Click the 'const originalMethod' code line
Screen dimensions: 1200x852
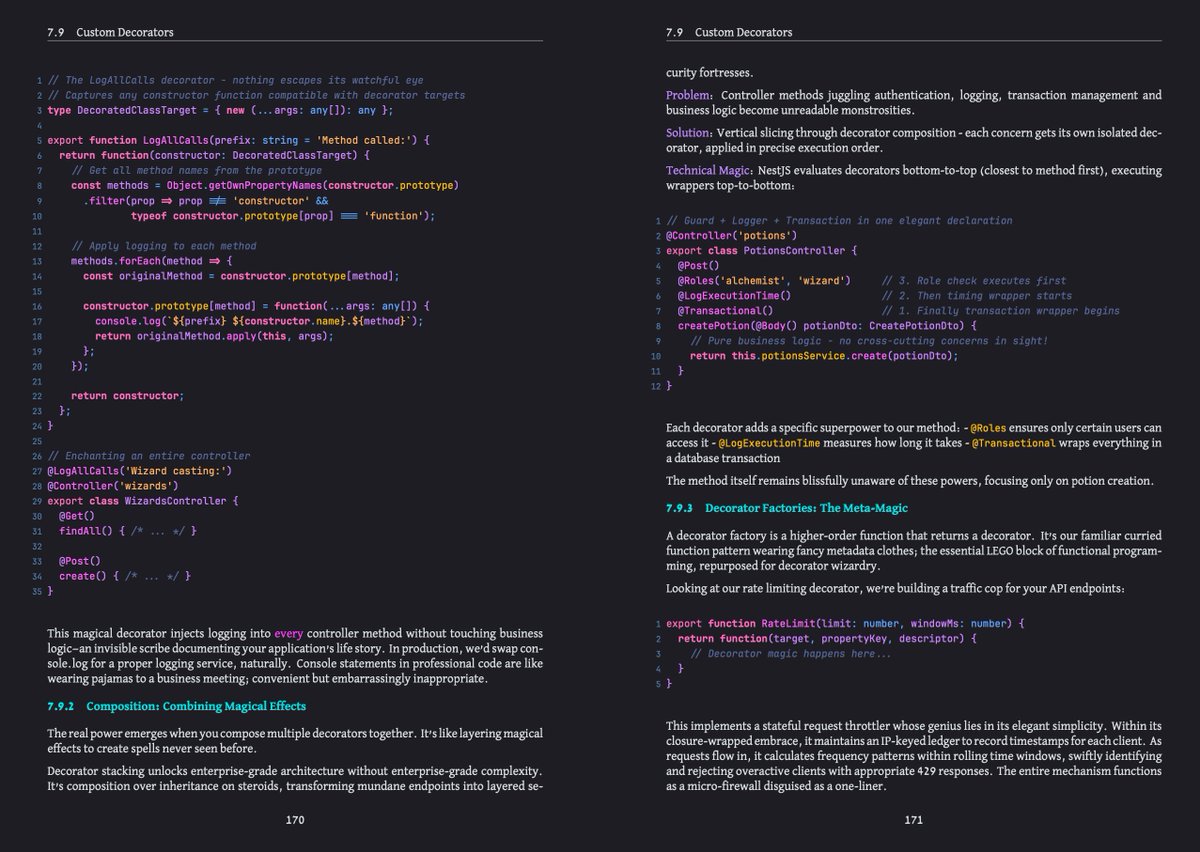point(241,275)
